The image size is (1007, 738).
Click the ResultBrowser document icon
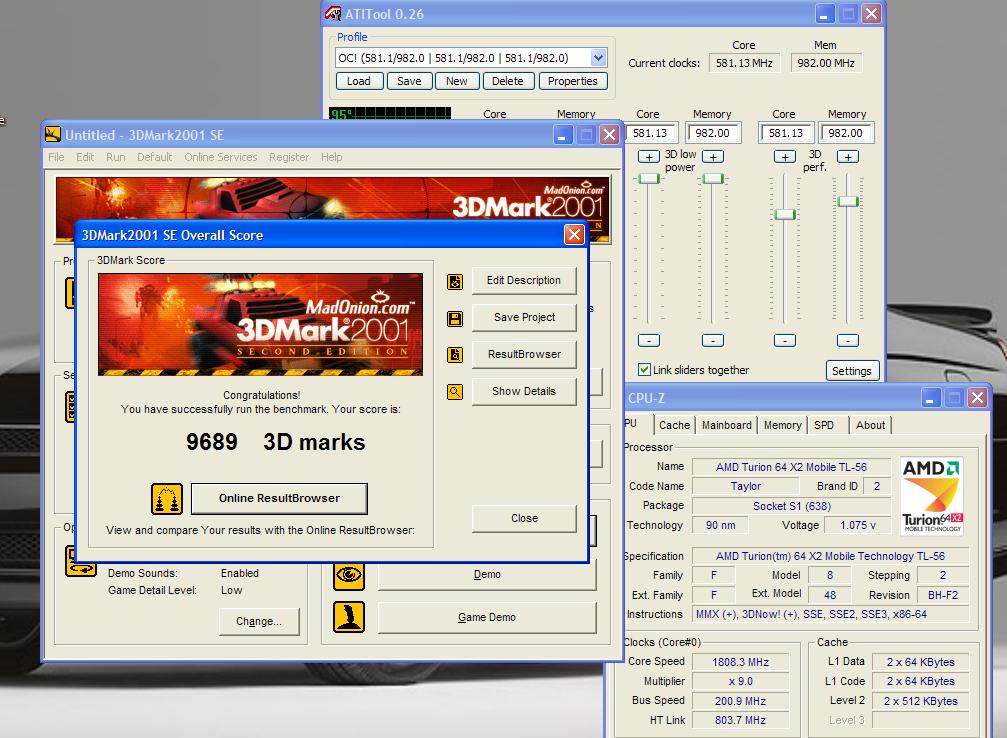coord(455,355)
